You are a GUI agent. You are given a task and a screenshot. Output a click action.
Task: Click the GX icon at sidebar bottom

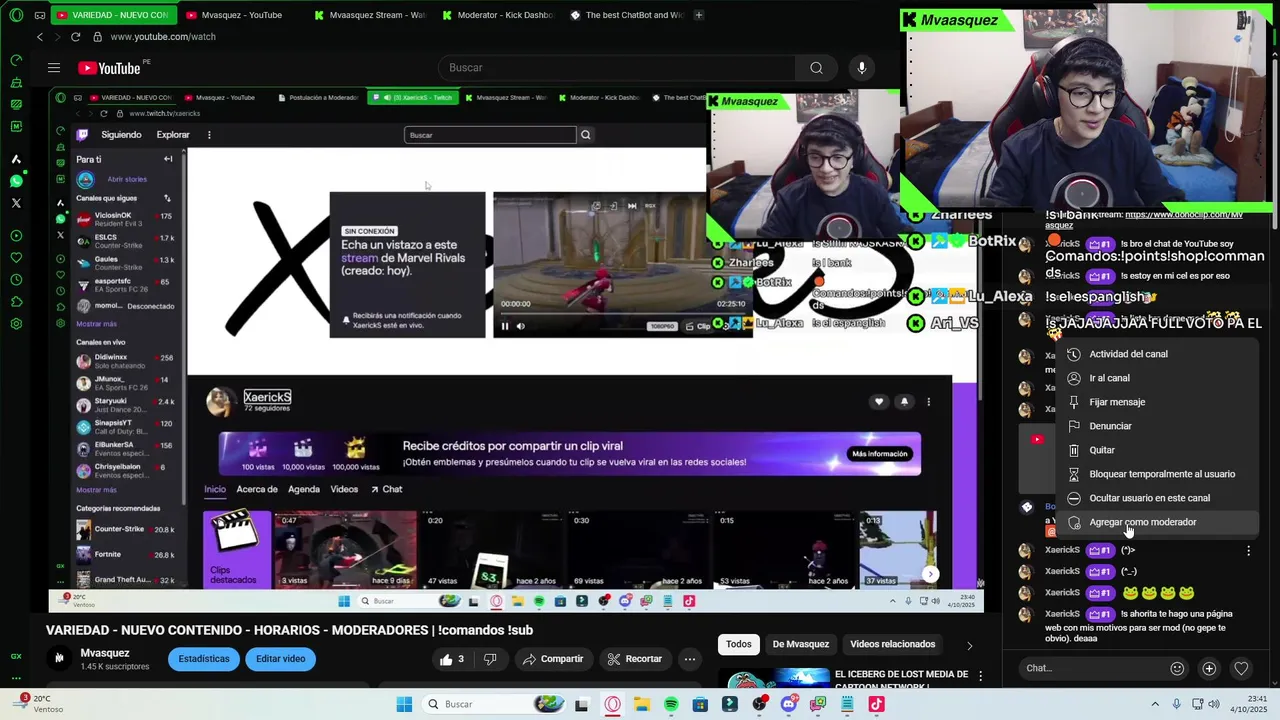click(x=16, y=656)
